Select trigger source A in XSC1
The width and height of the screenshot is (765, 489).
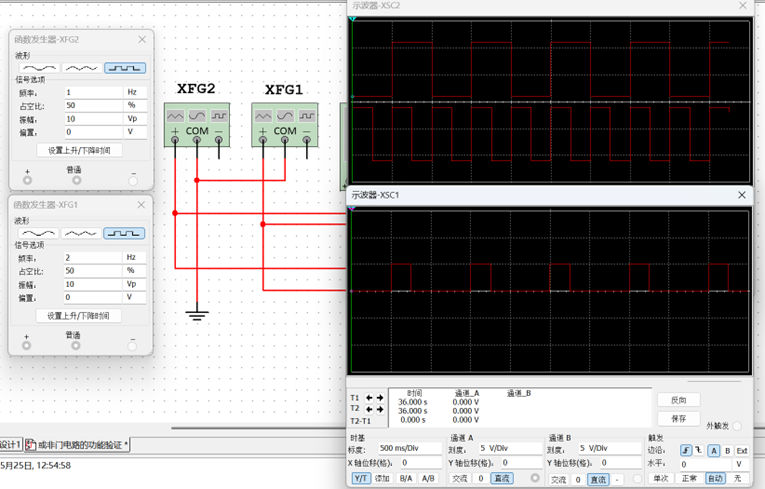714,450
